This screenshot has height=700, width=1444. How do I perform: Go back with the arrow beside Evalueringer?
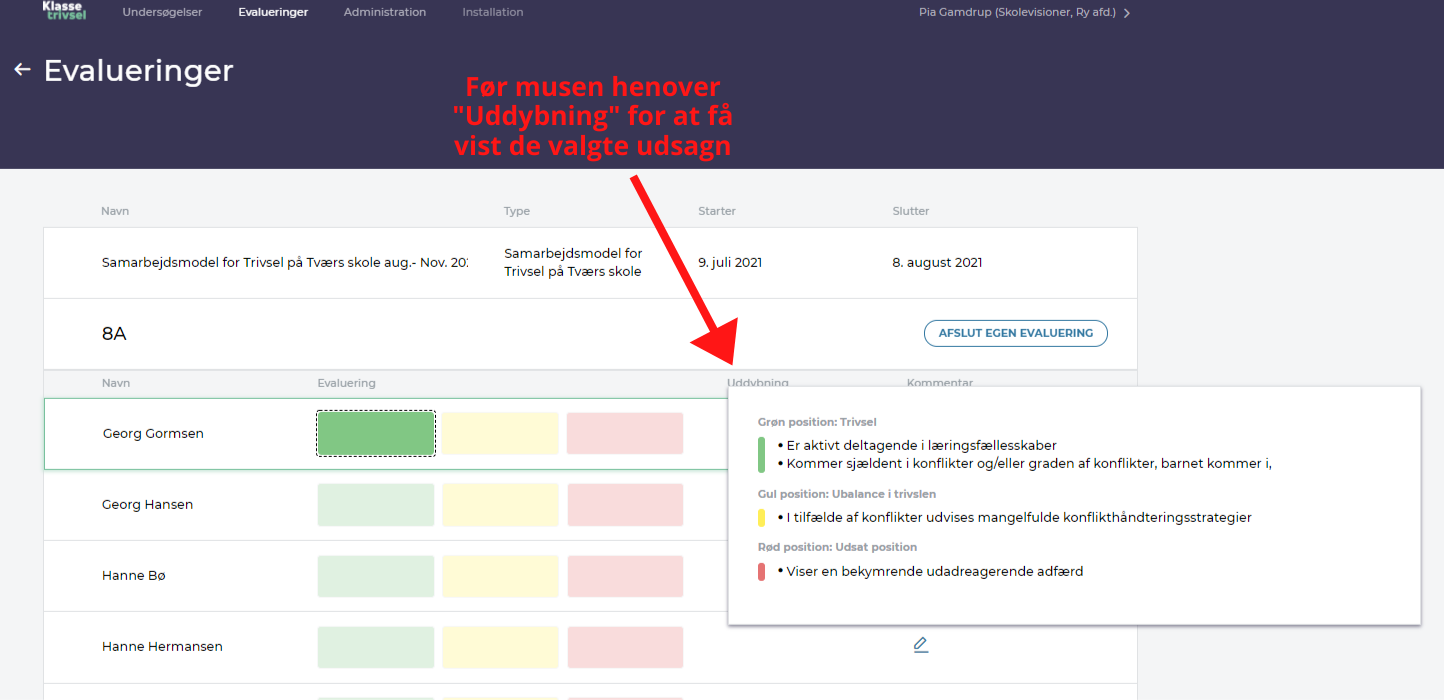pos(22,70)
